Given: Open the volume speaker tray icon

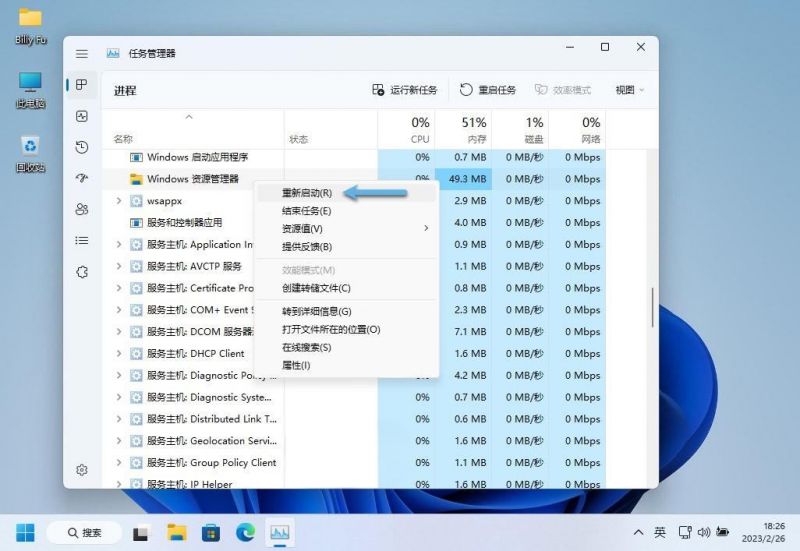Looking at the screenshot, I should point(704,533).
